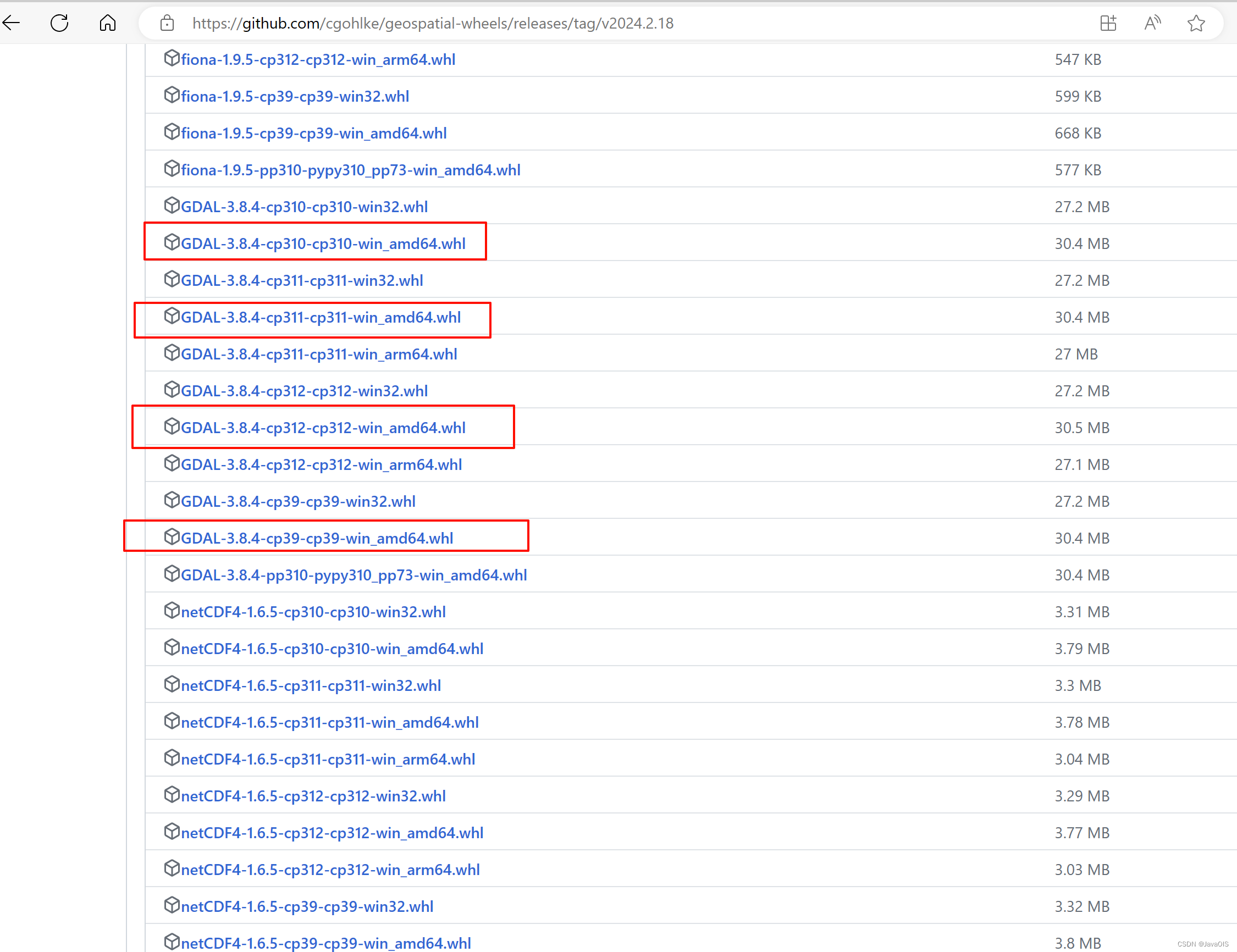Click the split screen/apps icon
The image size is (1237, 952).
(1108, 23)
